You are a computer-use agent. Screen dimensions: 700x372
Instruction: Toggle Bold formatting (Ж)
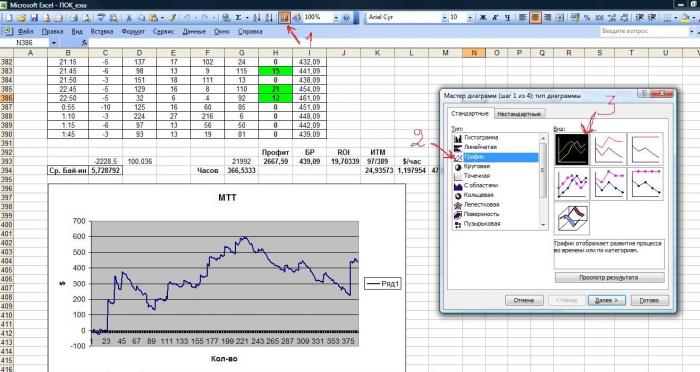(x=483, y=18)
